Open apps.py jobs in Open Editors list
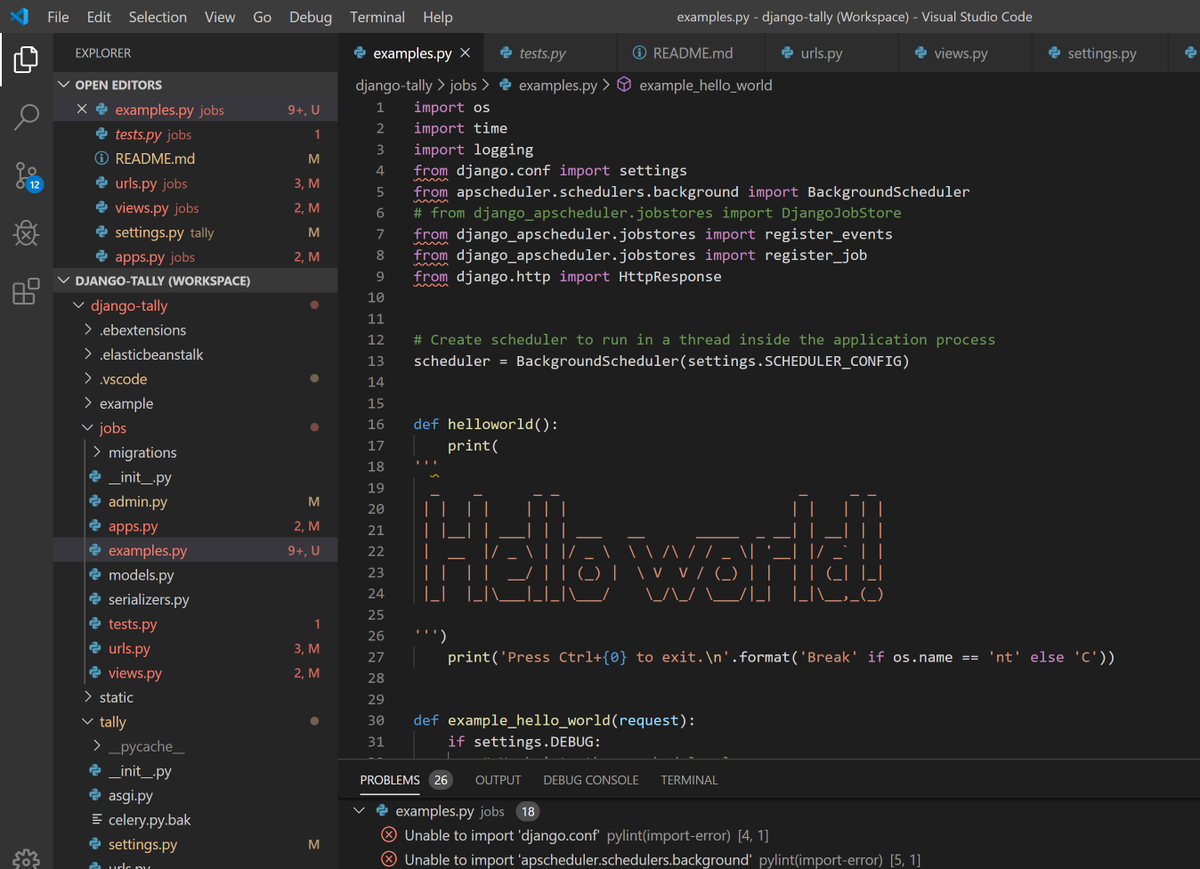The width and height of the screenshot is (1200, 869). pyautogui.click(x=195, y=257)
